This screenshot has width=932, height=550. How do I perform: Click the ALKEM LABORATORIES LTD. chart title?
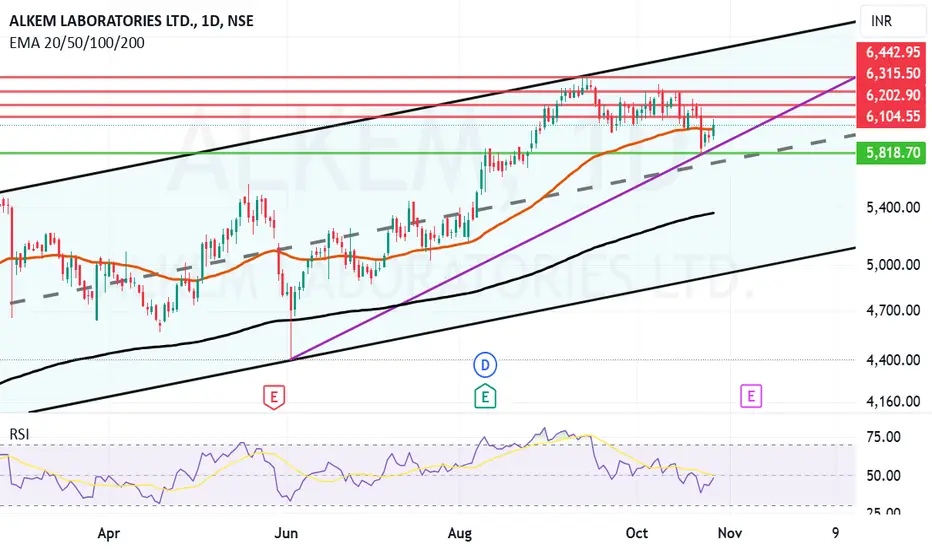[x=131, y=21]
